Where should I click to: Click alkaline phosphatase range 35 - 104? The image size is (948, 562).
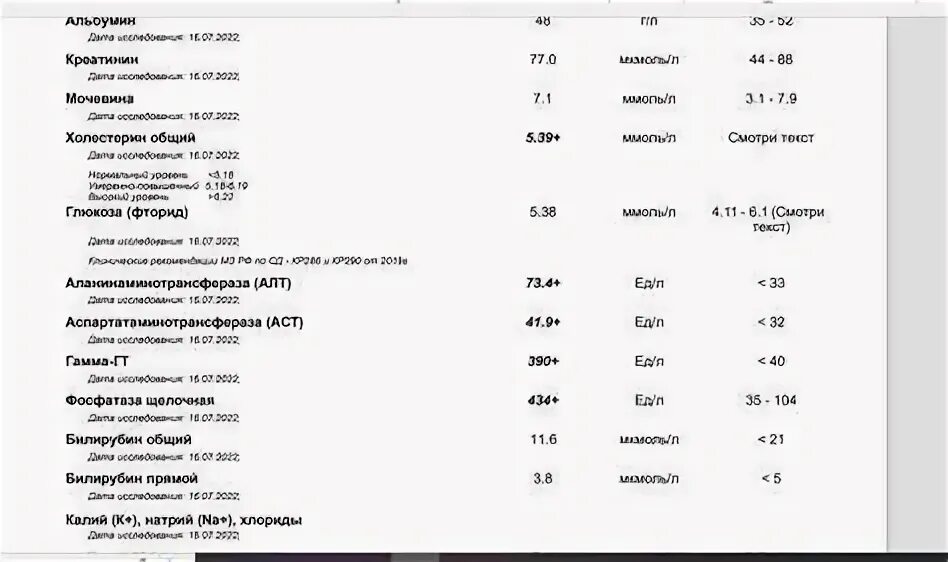tap(770, 400)
